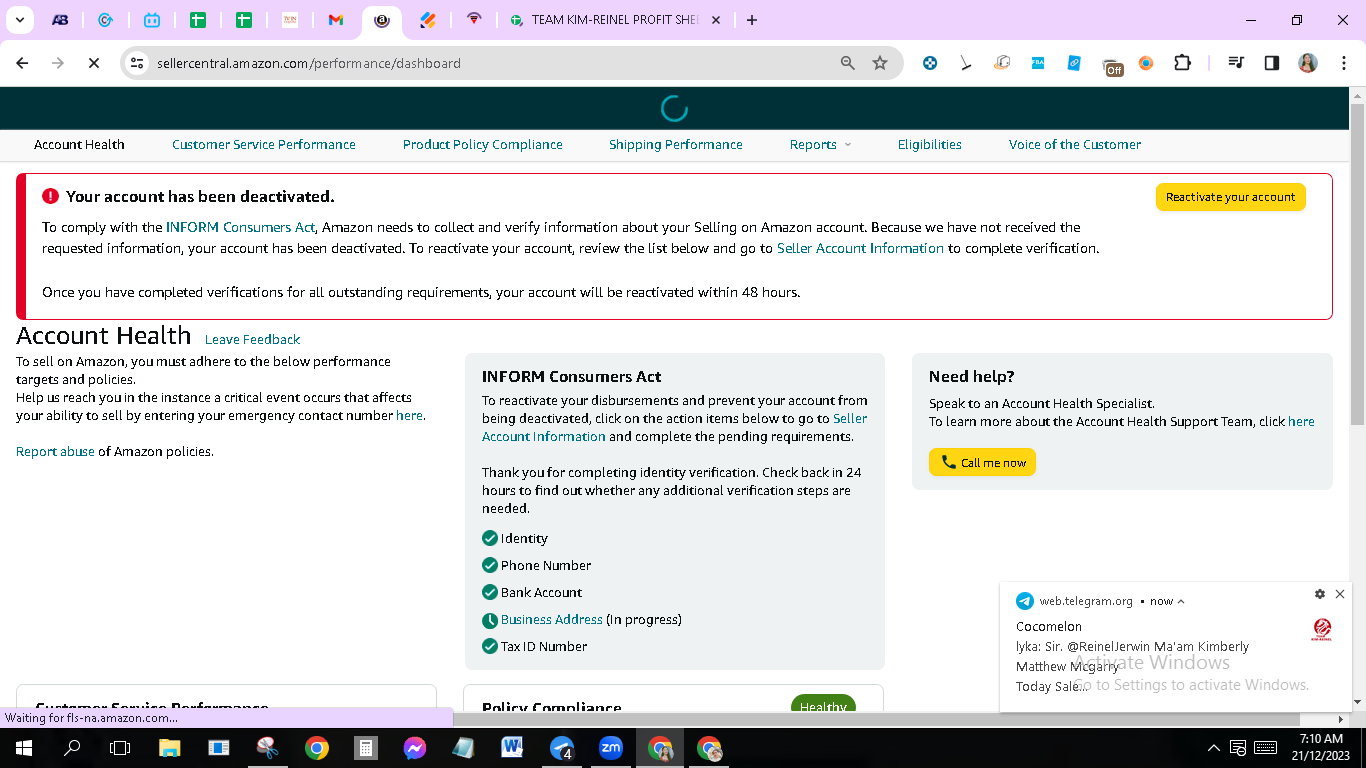Open the Eligibilities tab

930,145
